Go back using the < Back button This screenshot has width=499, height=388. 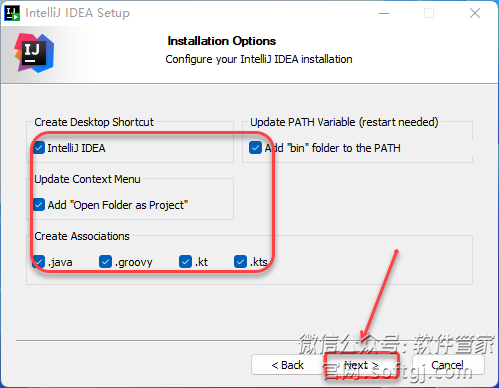287,365
